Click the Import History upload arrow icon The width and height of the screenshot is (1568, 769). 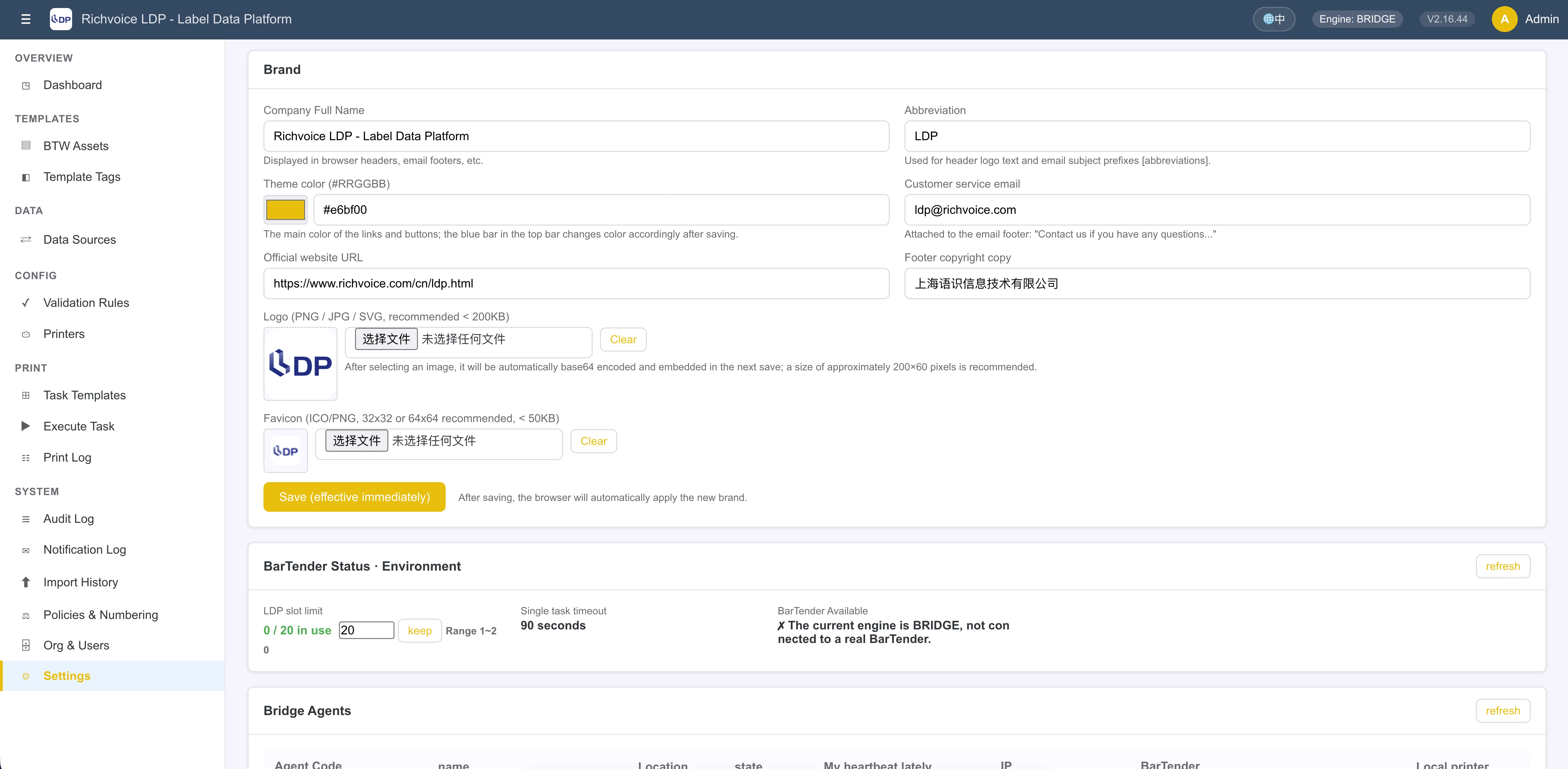pyautogui.click(x=26, y=582)
